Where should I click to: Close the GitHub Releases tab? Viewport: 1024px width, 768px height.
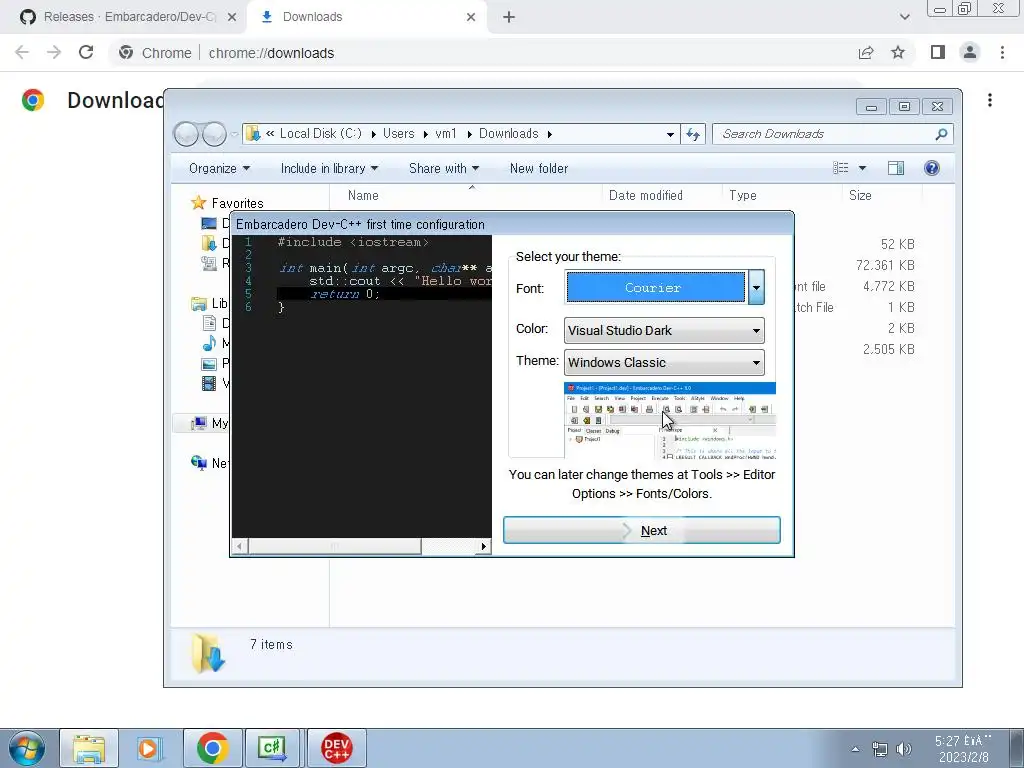232,18
